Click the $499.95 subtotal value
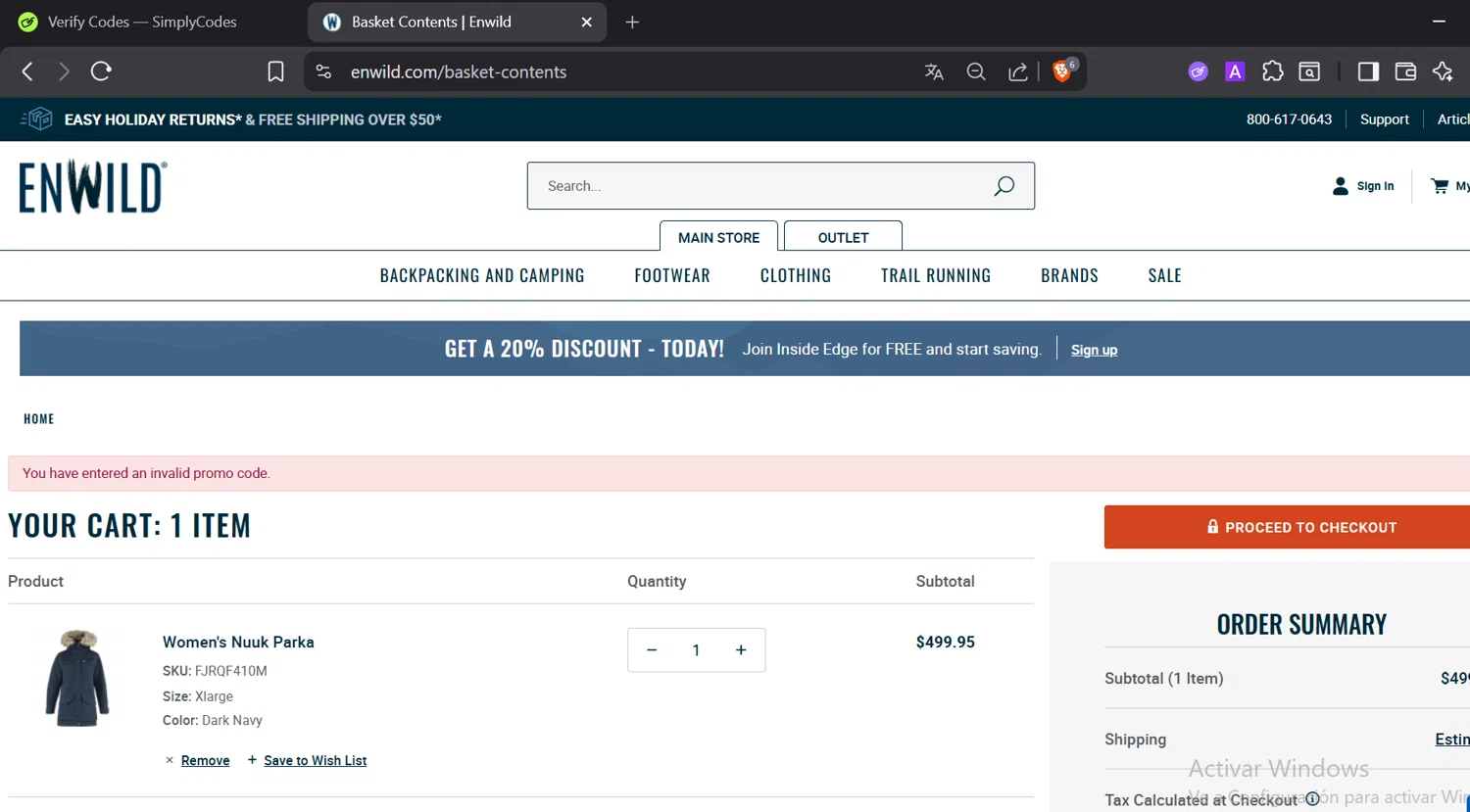The height and width of the screenshot is (812, 1470). pyautogui.click(x=945, y=642)
